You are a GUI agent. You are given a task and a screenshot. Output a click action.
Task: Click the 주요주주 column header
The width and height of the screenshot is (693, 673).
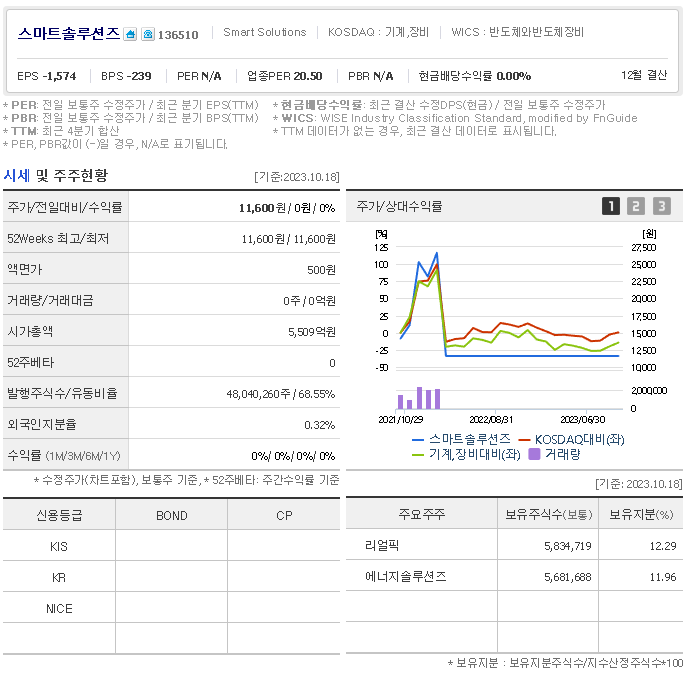(422, 514)
